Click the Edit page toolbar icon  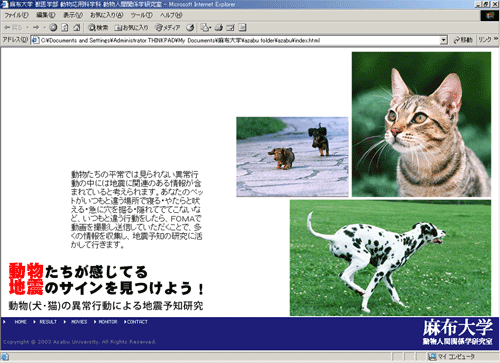(231, 28)
